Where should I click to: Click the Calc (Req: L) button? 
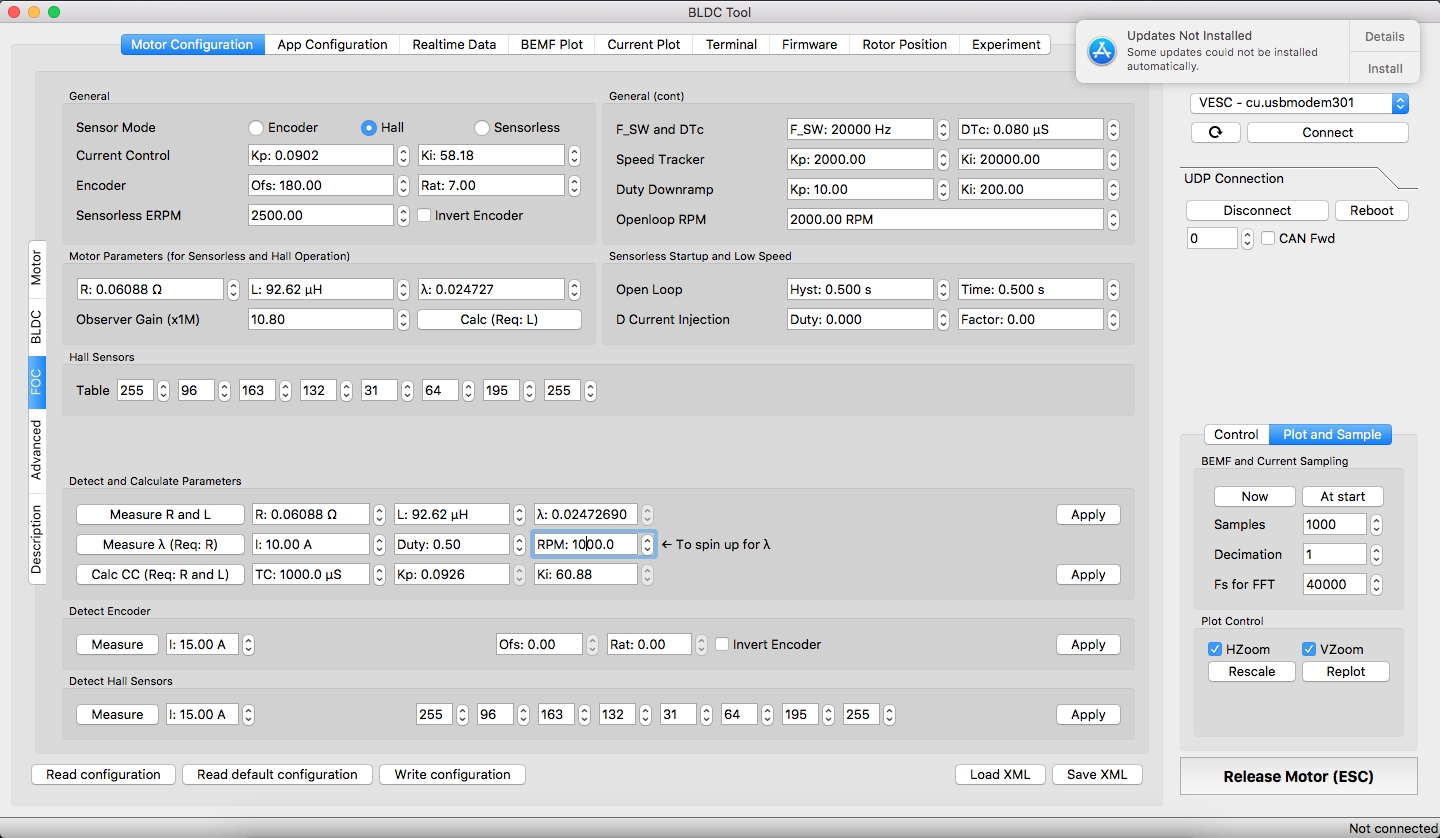click(499, 319)
